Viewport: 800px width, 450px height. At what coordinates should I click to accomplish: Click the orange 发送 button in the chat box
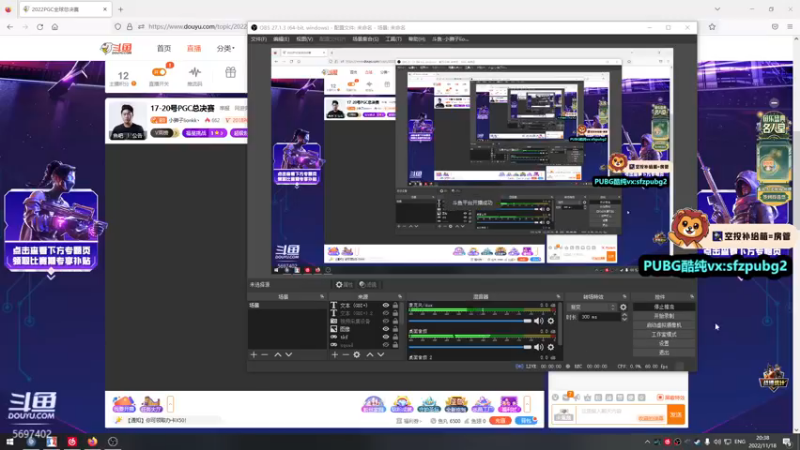(x=676, y=415)
